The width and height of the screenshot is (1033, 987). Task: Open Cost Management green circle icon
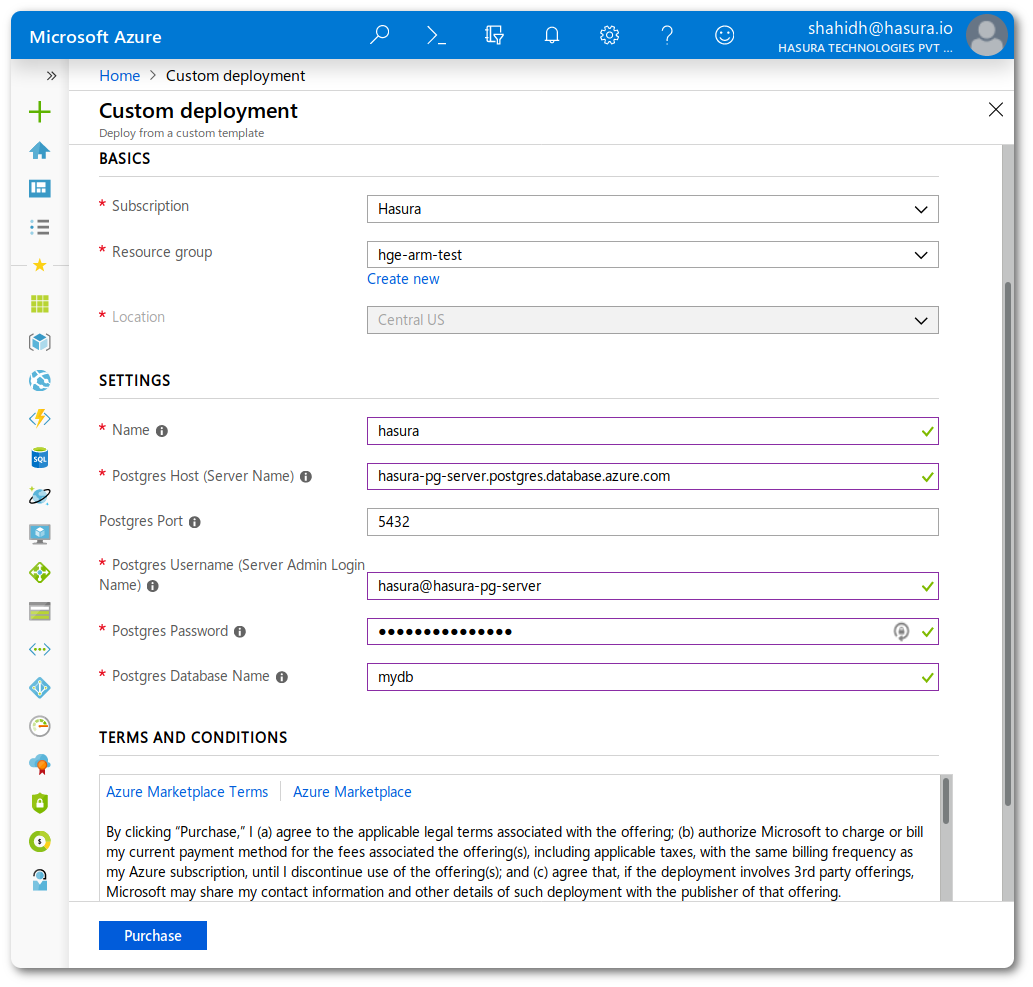[x=40, y=841]
